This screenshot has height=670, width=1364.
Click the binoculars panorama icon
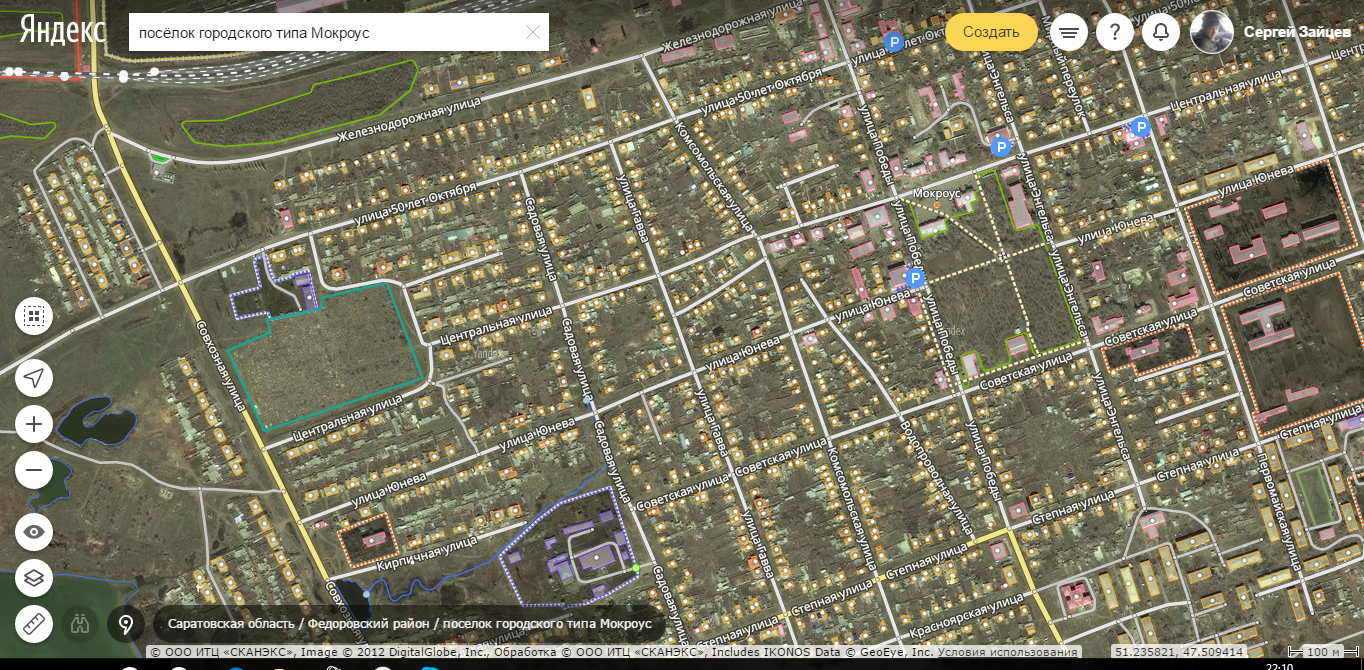click(79, 625)
